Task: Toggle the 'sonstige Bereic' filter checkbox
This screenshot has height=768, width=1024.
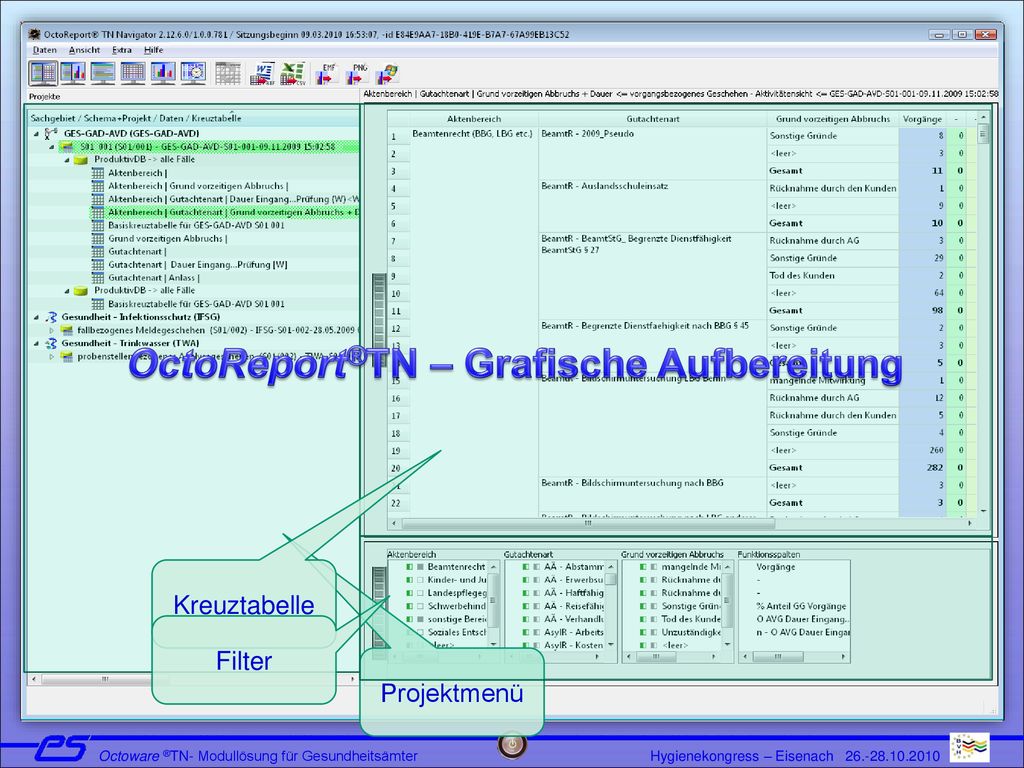Action: pos(421,619)
